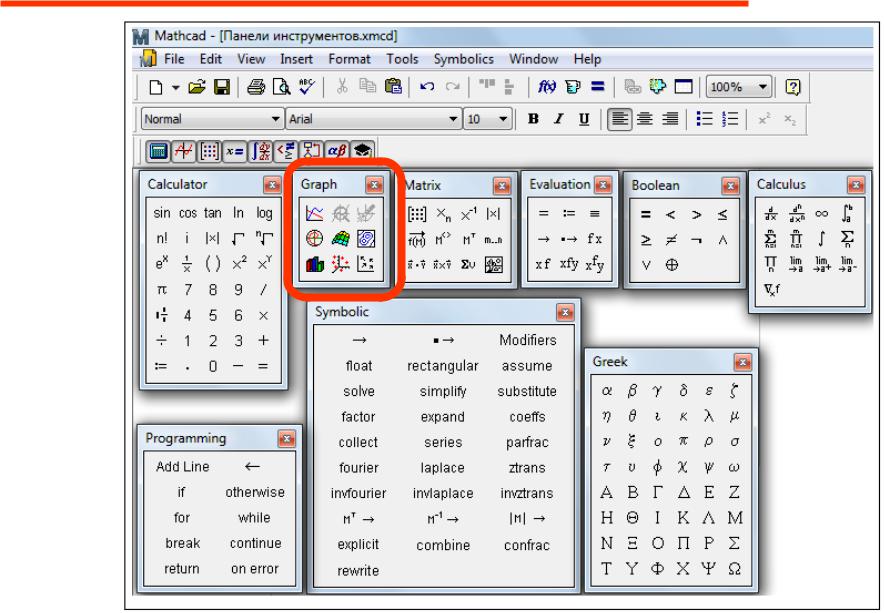Insert a 3D bar plot from Graph palette

315,264
